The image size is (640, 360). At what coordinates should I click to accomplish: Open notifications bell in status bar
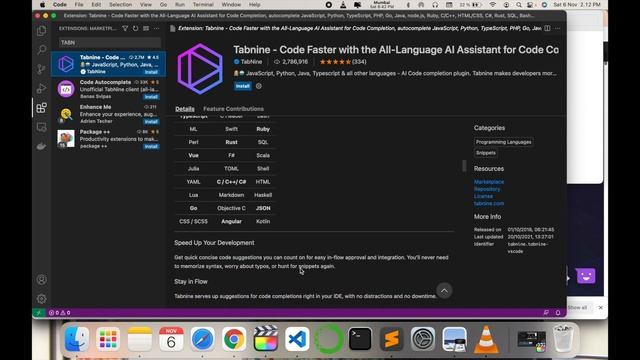tap(558, 313)
